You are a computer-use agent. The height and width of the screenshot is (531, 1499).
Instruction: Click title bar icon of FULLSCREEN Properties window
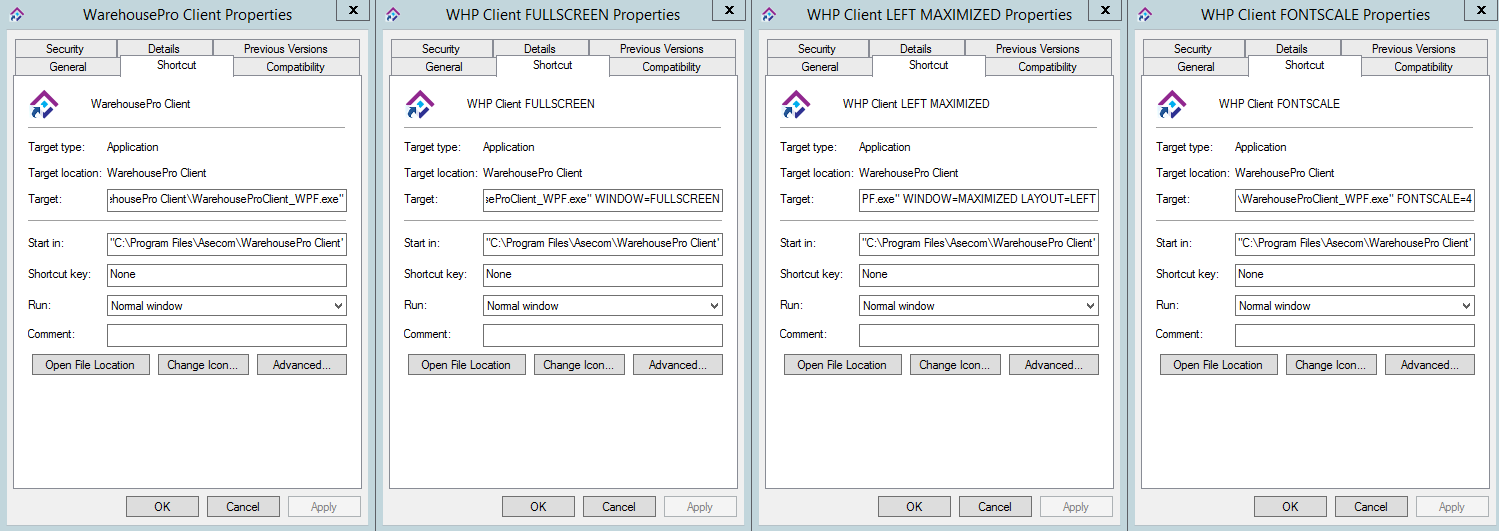click(x=392, y=15)
